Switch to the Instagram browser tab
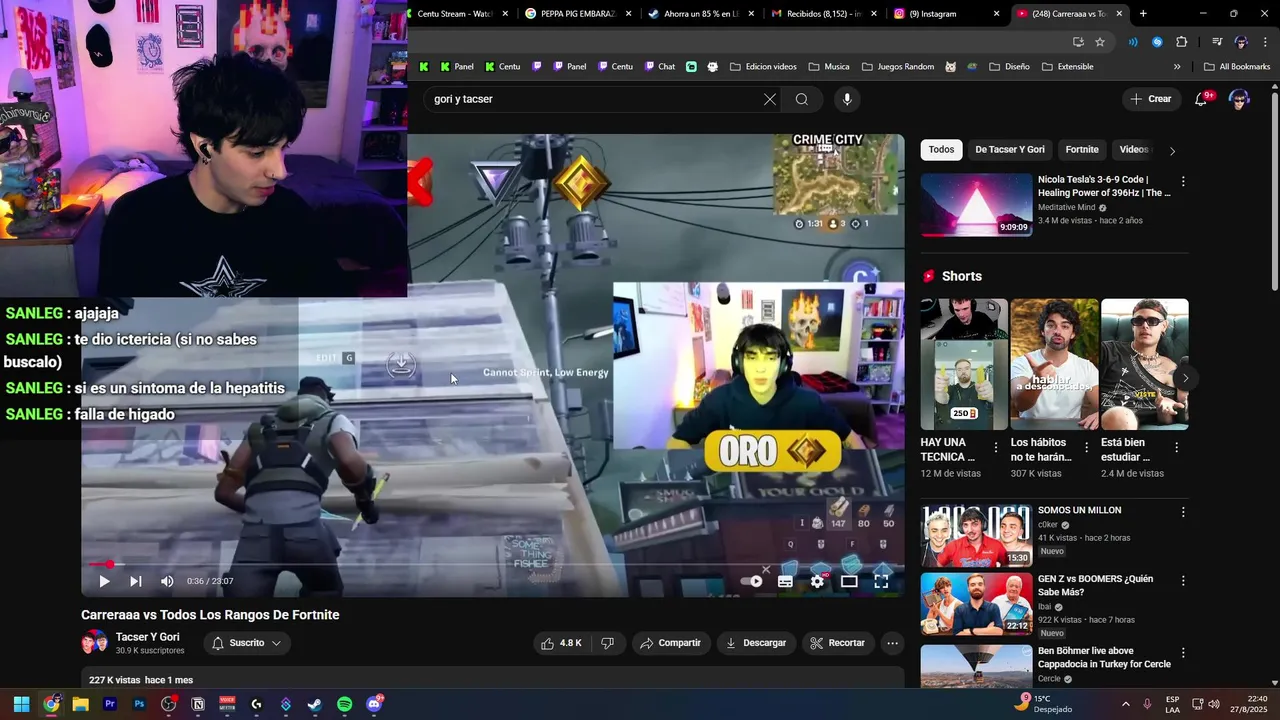Viewport: 1280px width, 720px height. (945, 14)
